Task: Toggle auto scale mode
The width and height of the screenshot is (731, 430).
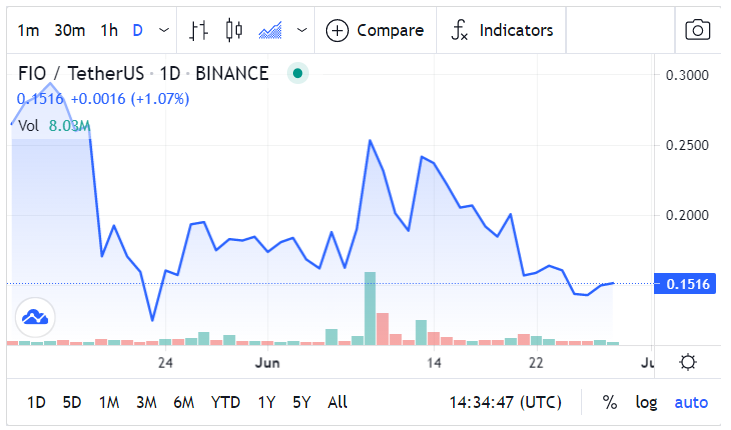Action: (691, 402)
